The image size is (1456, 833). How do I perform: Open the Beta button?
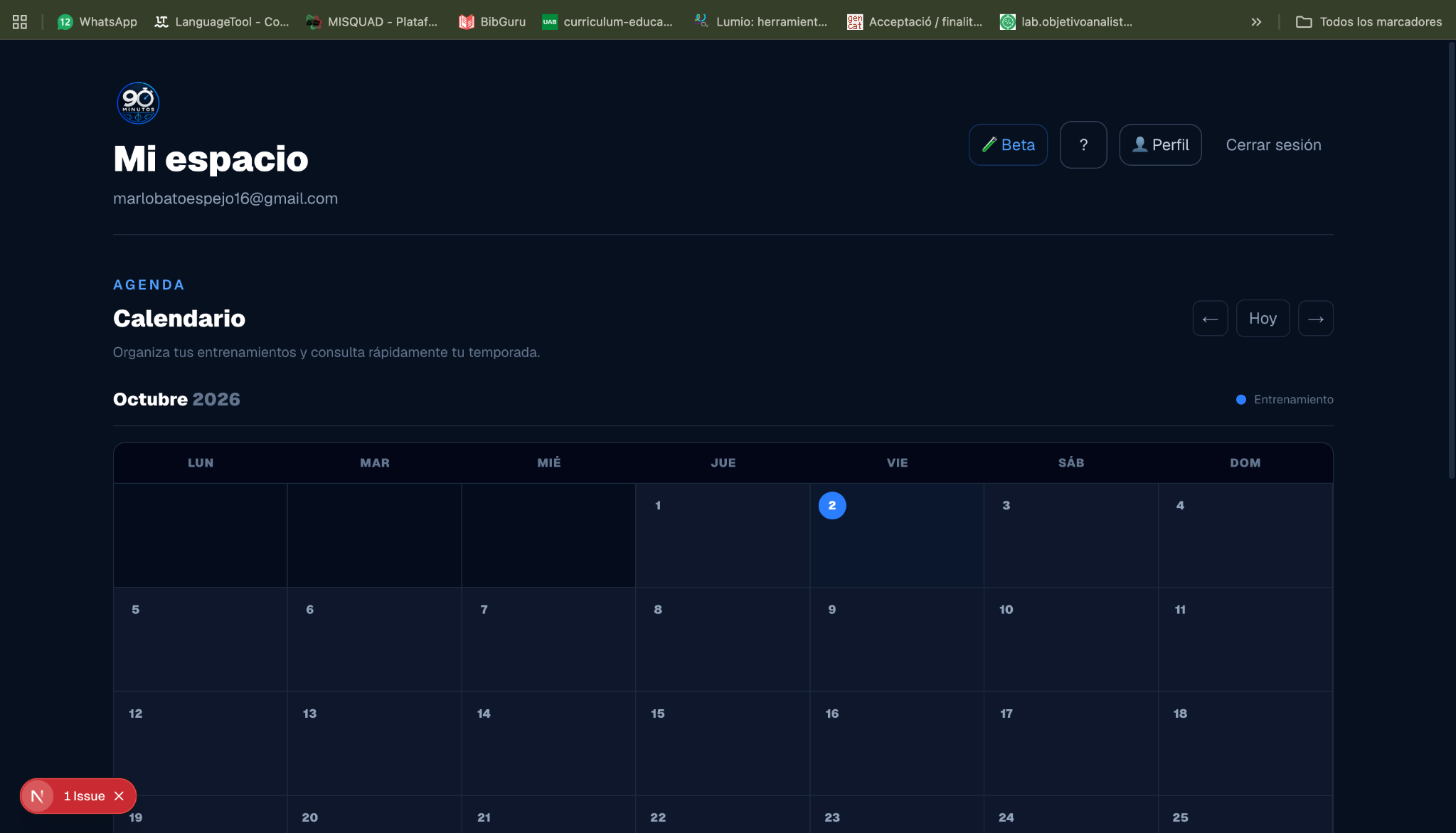[x=1008, y=145]
